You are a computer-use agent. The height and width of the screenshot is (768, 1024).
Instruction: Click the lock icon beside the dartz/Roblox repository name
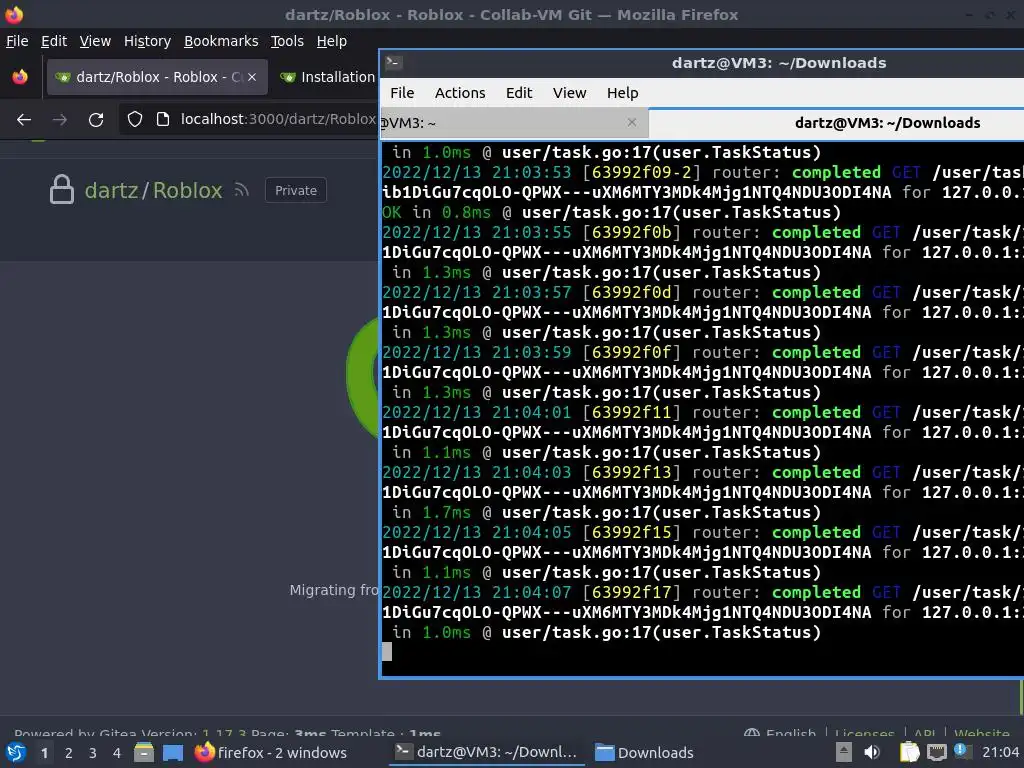click(x=62, y=189)
